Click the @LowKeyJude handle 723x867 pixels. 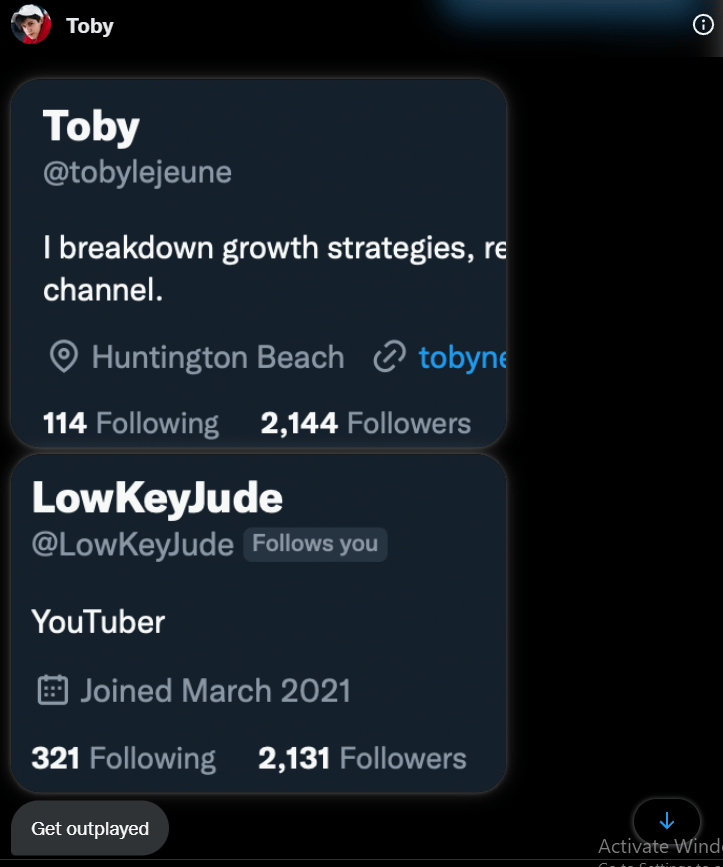click(132, 545)
